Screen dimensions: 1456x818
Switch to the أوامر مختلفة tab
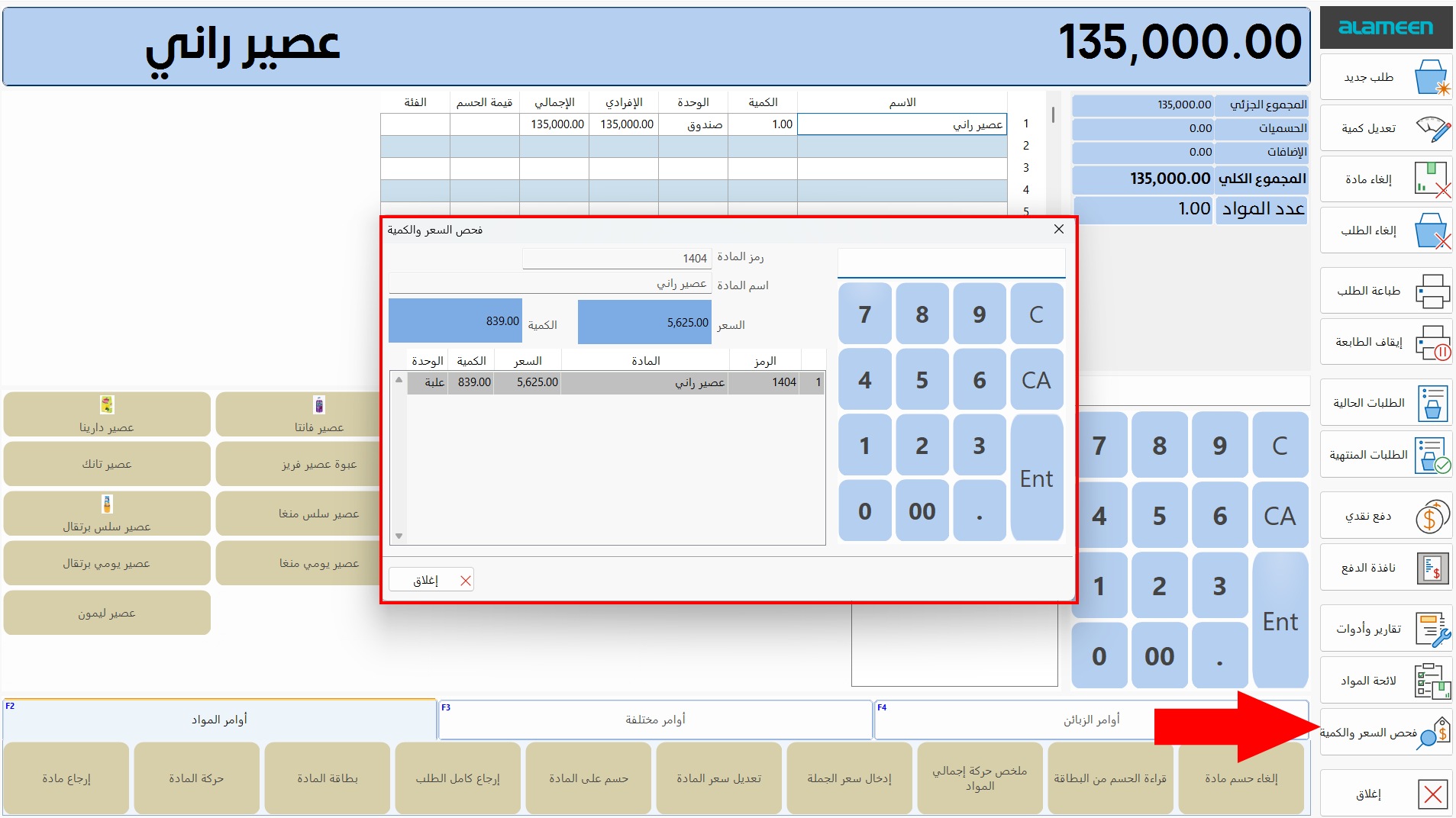(655, 720)
